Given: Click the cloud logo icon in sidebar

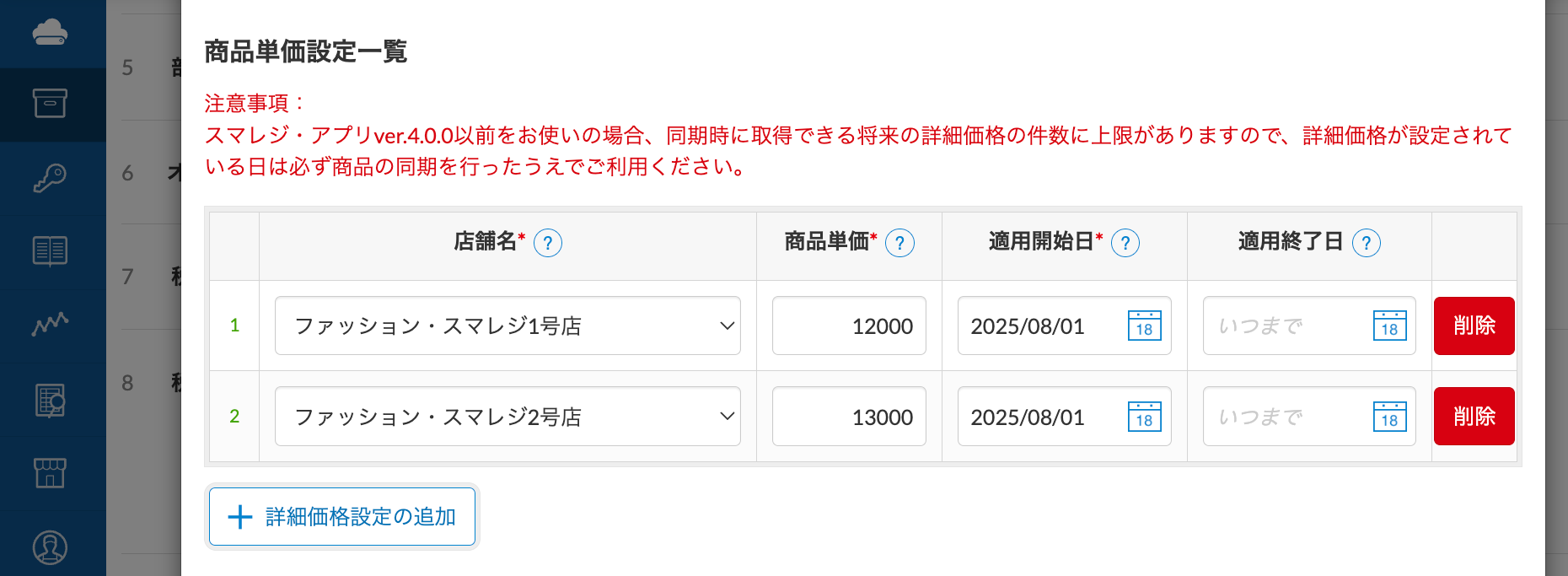Looking at the screenshot, I should pos(50,33).
